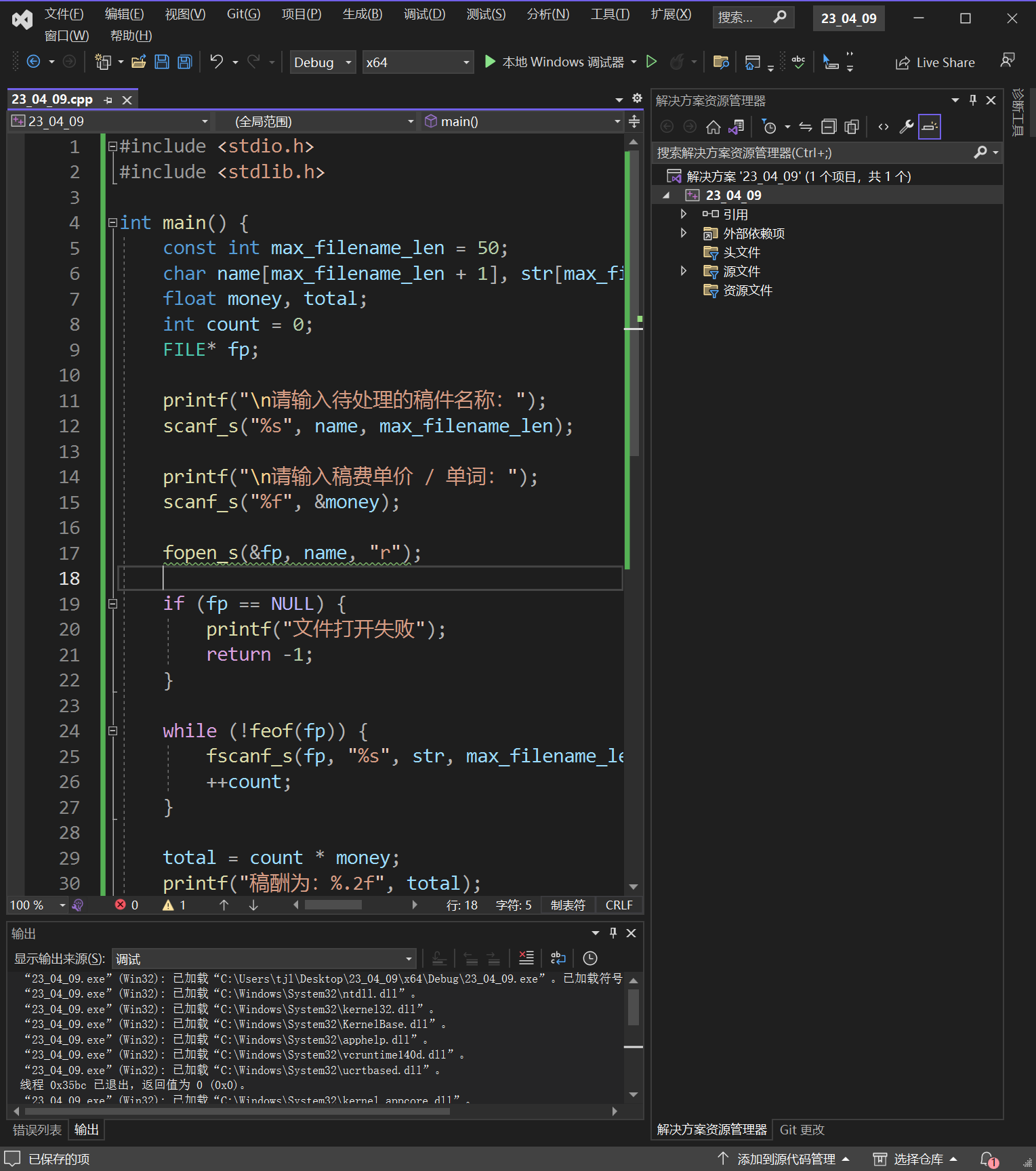Expand the 源文件 tree node
The width and height of the screenshot is (1036, 1171).
[x=684, y=271]
